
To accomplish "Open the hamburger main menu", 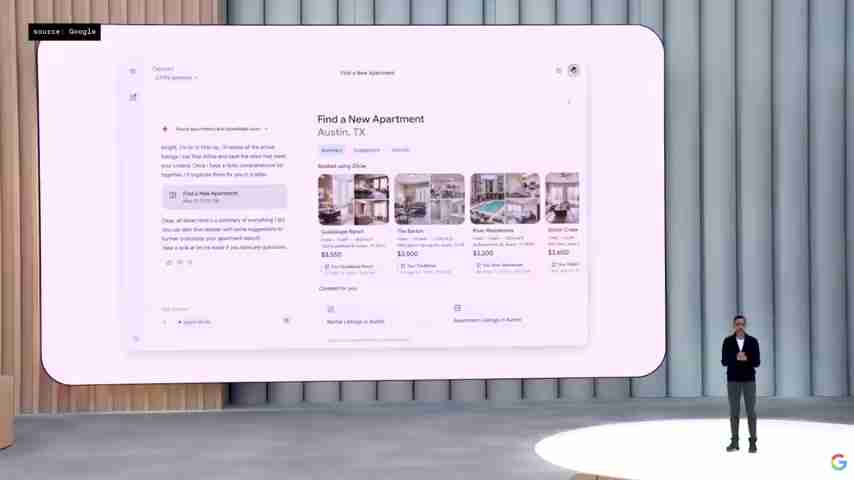I will [132, 71].
